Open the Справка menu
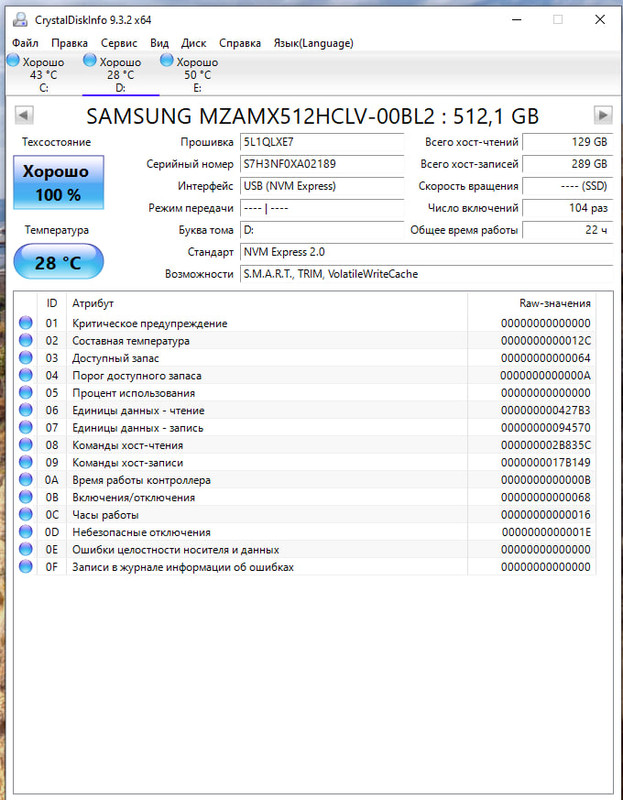The width and height of the screenshot is (623, 800). click(240, 43)
